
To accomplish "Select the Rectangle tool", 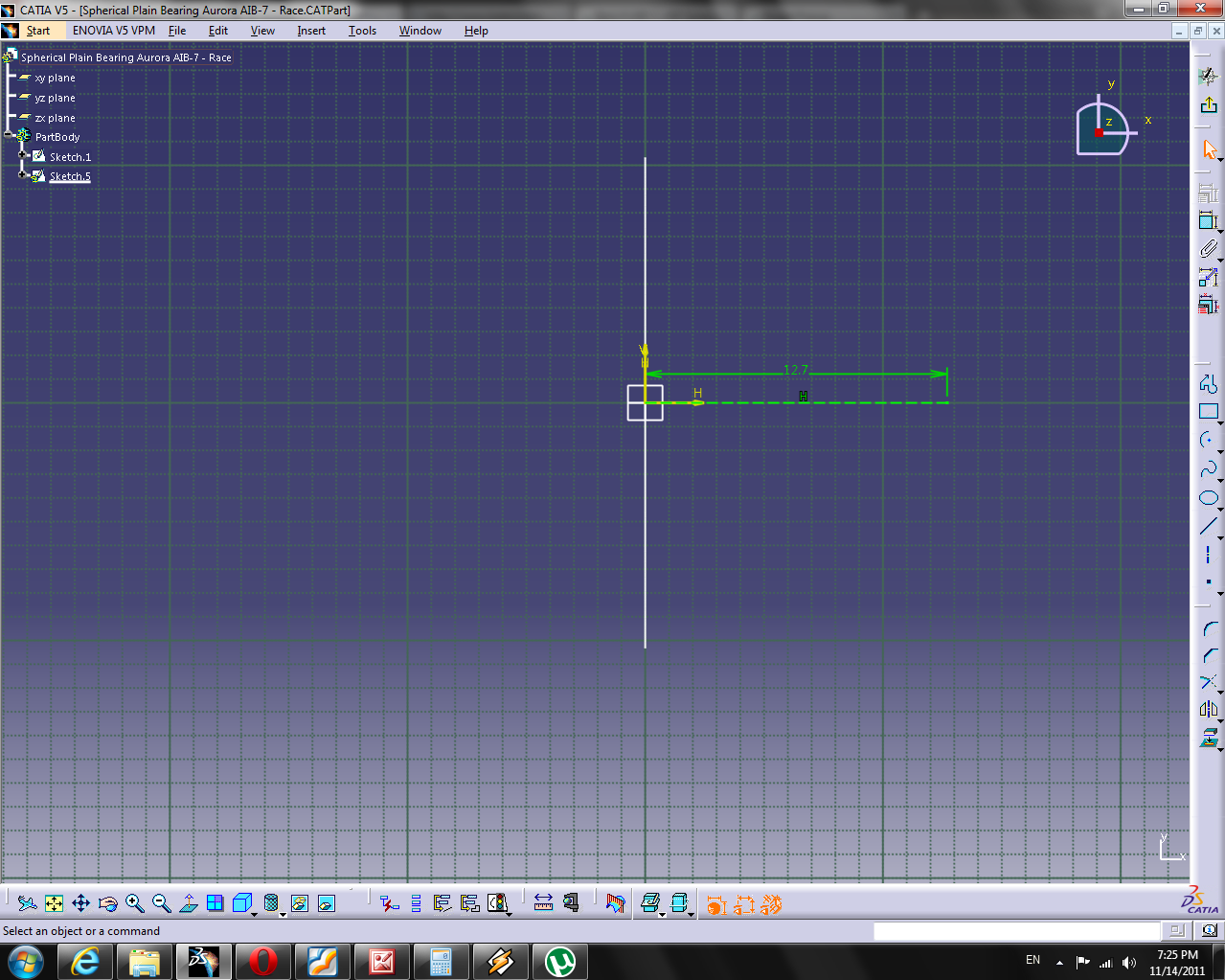I will pos(1208,412).
